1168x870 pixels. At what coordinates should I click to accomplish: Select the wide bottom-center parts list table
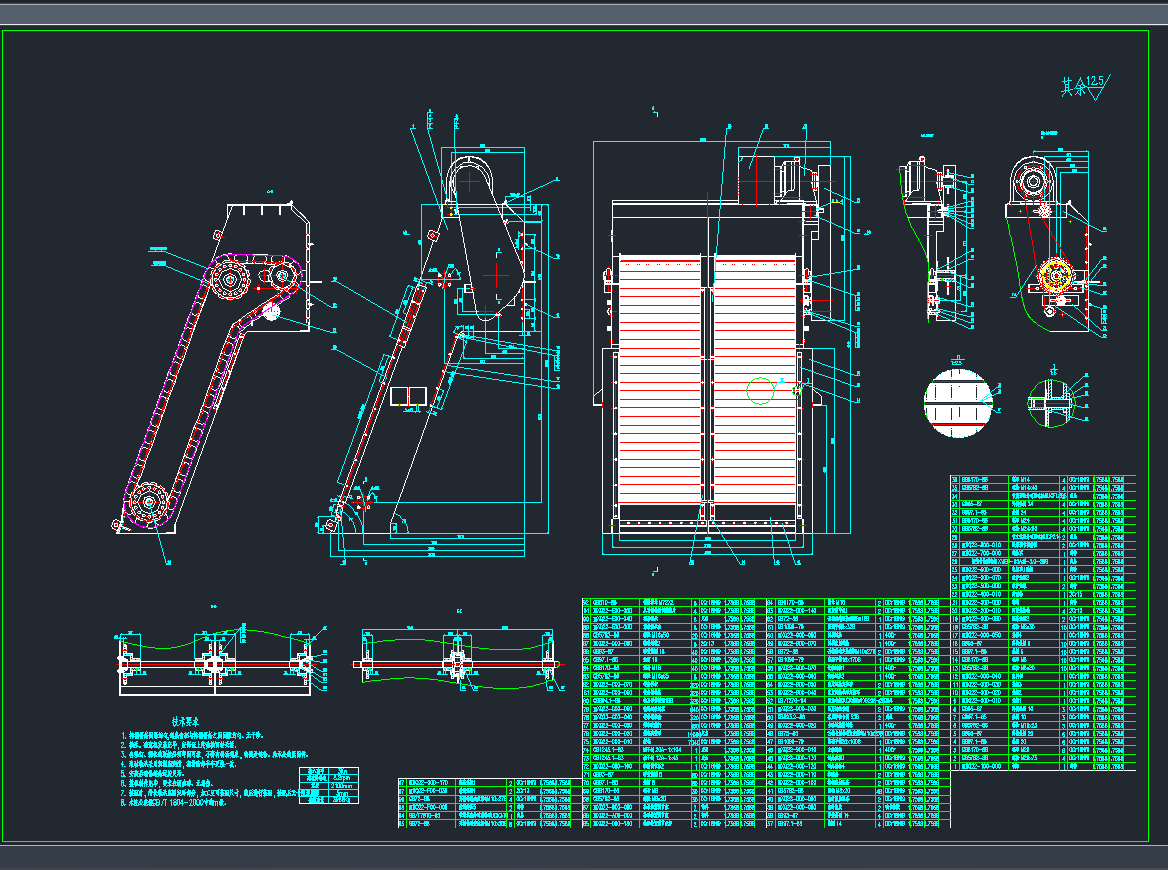pos(765,712)
